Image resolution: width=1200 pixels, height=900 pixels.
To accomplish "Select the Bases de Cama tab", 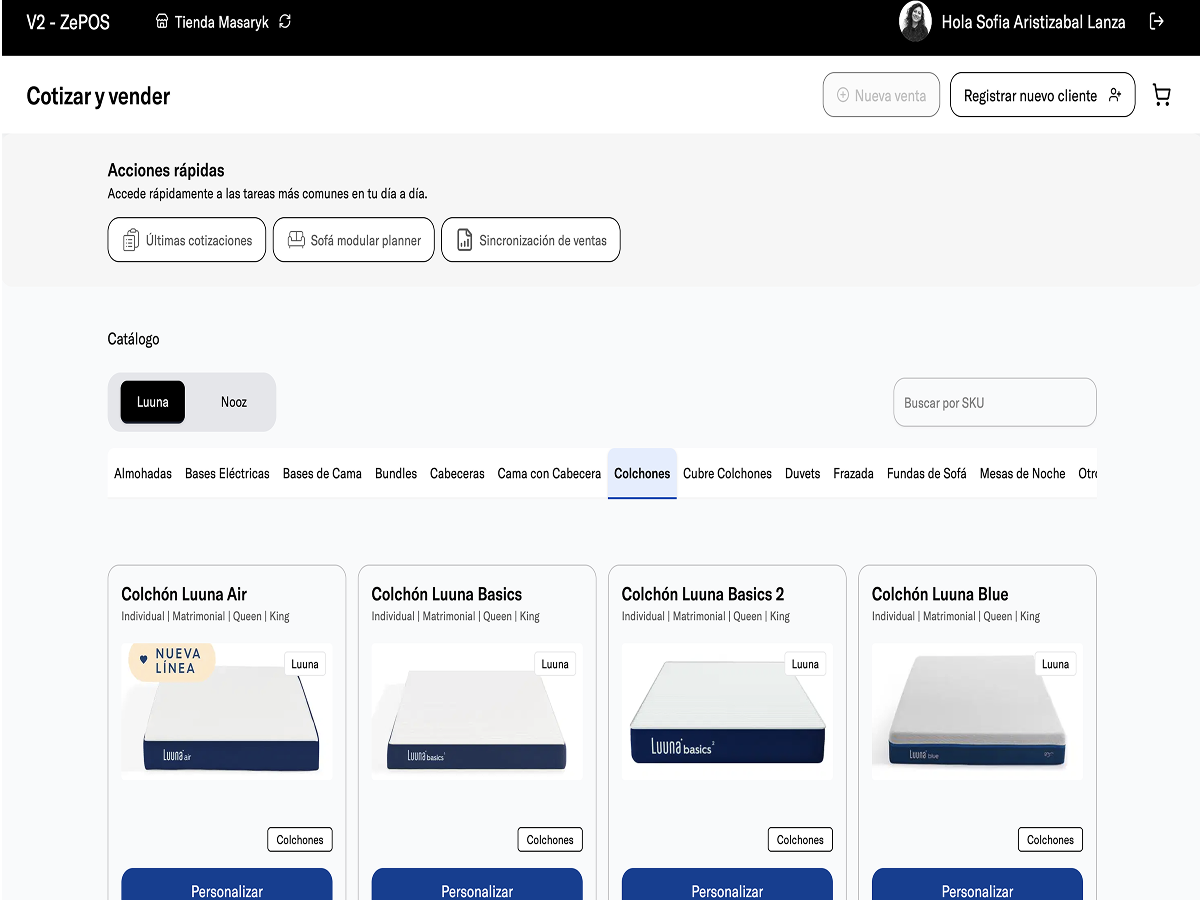I will (322, 473).
